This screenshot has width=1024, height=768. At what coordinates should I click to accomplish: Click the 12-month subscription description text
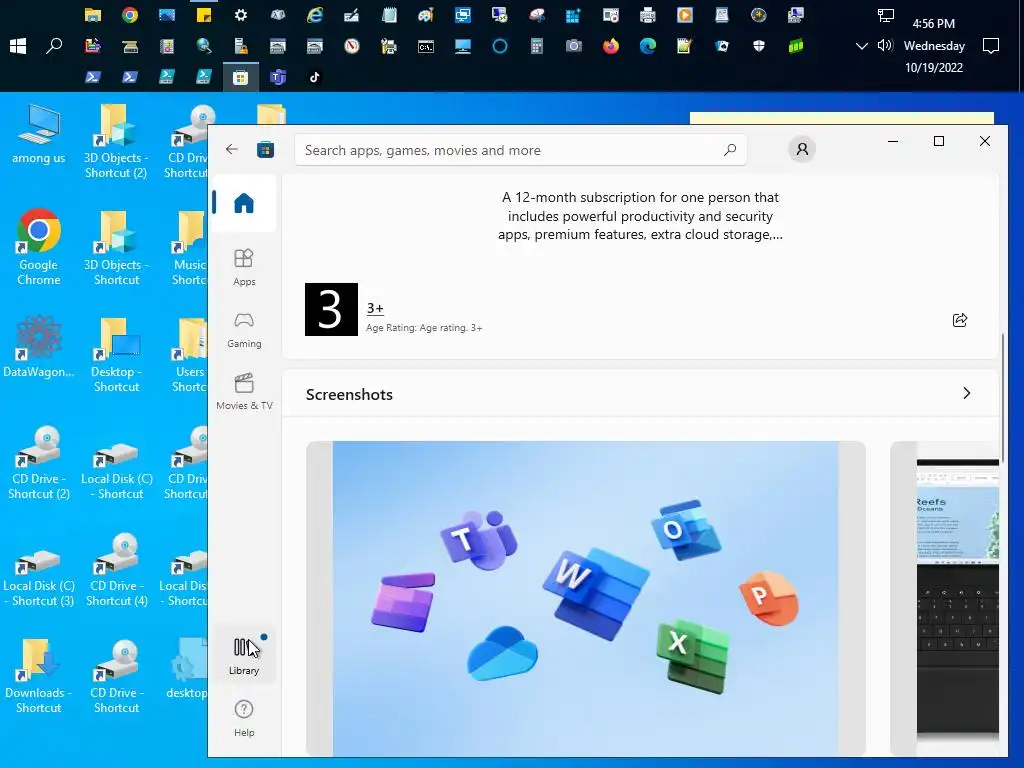640,216
